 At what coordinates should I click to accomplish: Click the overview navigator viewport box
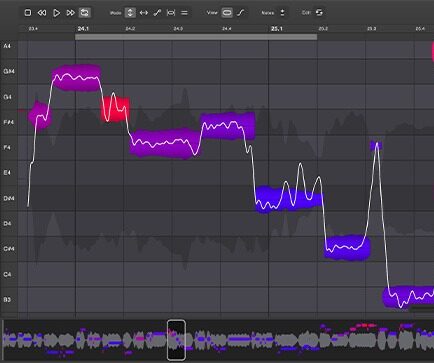(176, 340)
